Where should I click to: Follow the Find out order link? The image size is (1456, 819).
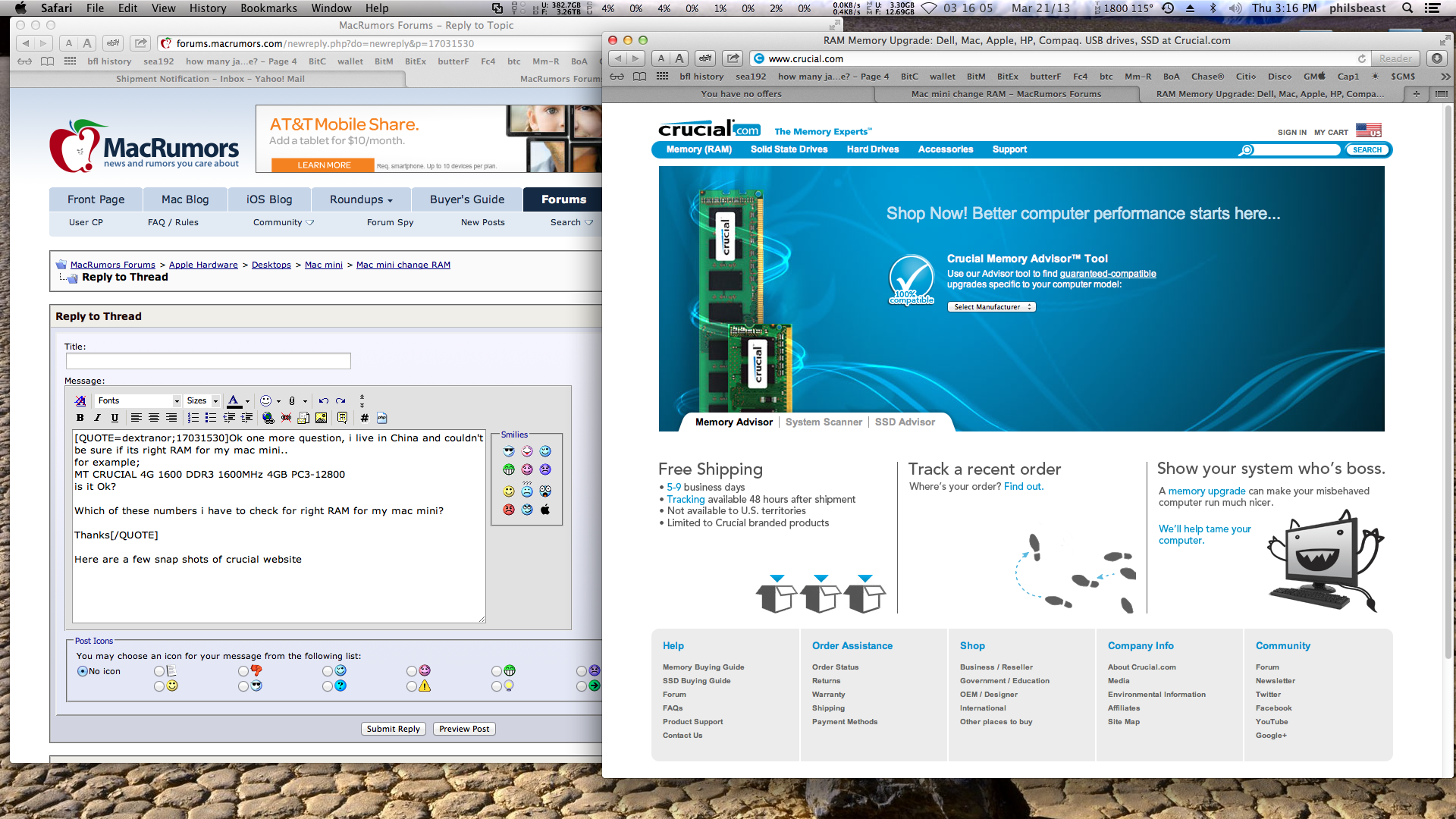pos(1024,486)
